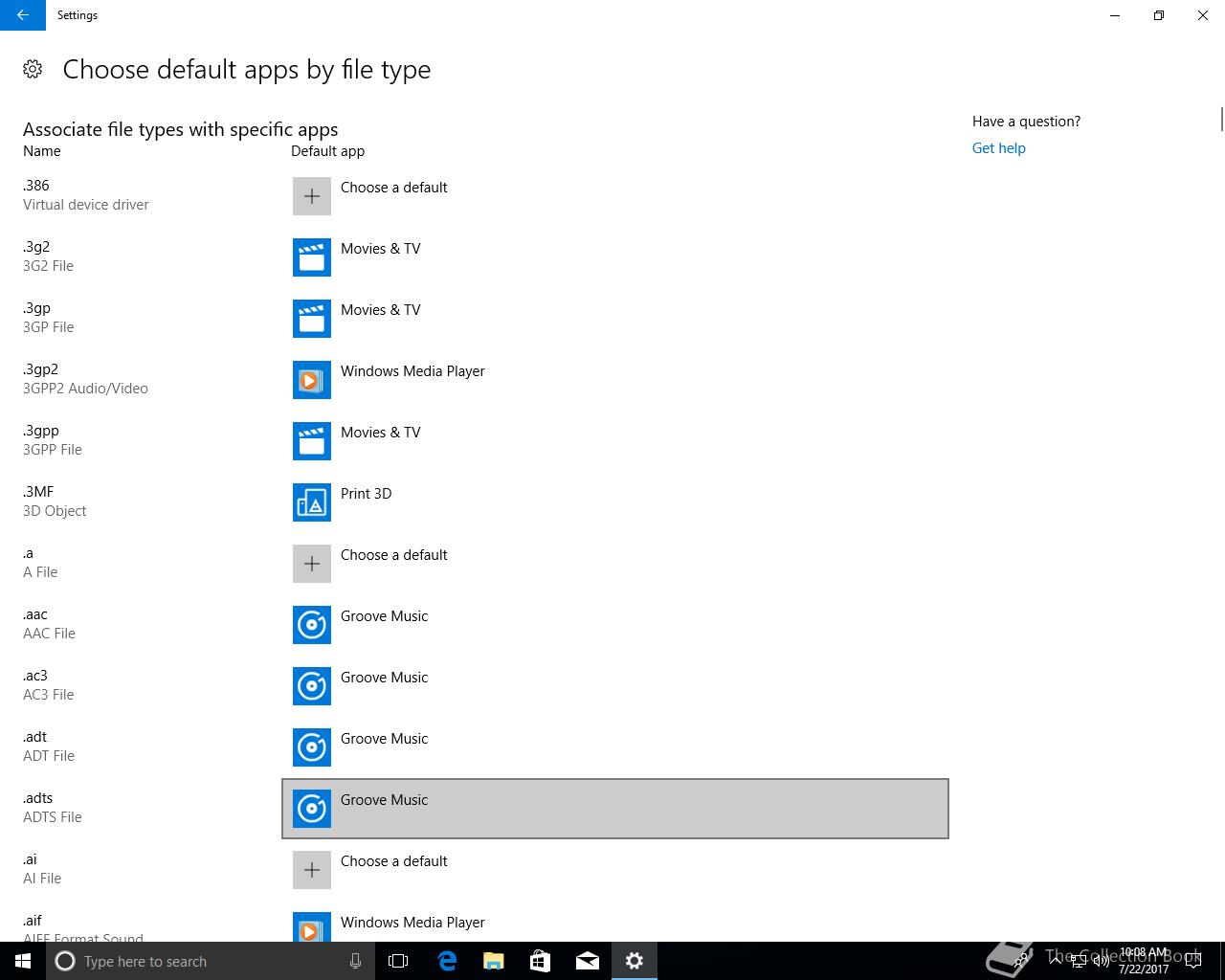Viewport: 1225px width, 980px height.
Task: Click 'Windows Media Player' label for .3gp2
Action: tap(412, 371)
